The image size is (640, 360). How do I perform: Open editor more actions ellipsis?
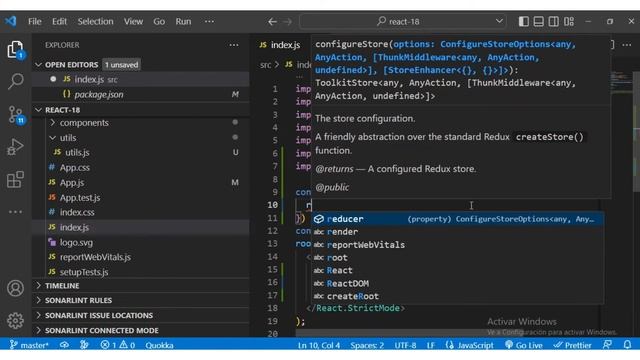[x=627, y=45]
